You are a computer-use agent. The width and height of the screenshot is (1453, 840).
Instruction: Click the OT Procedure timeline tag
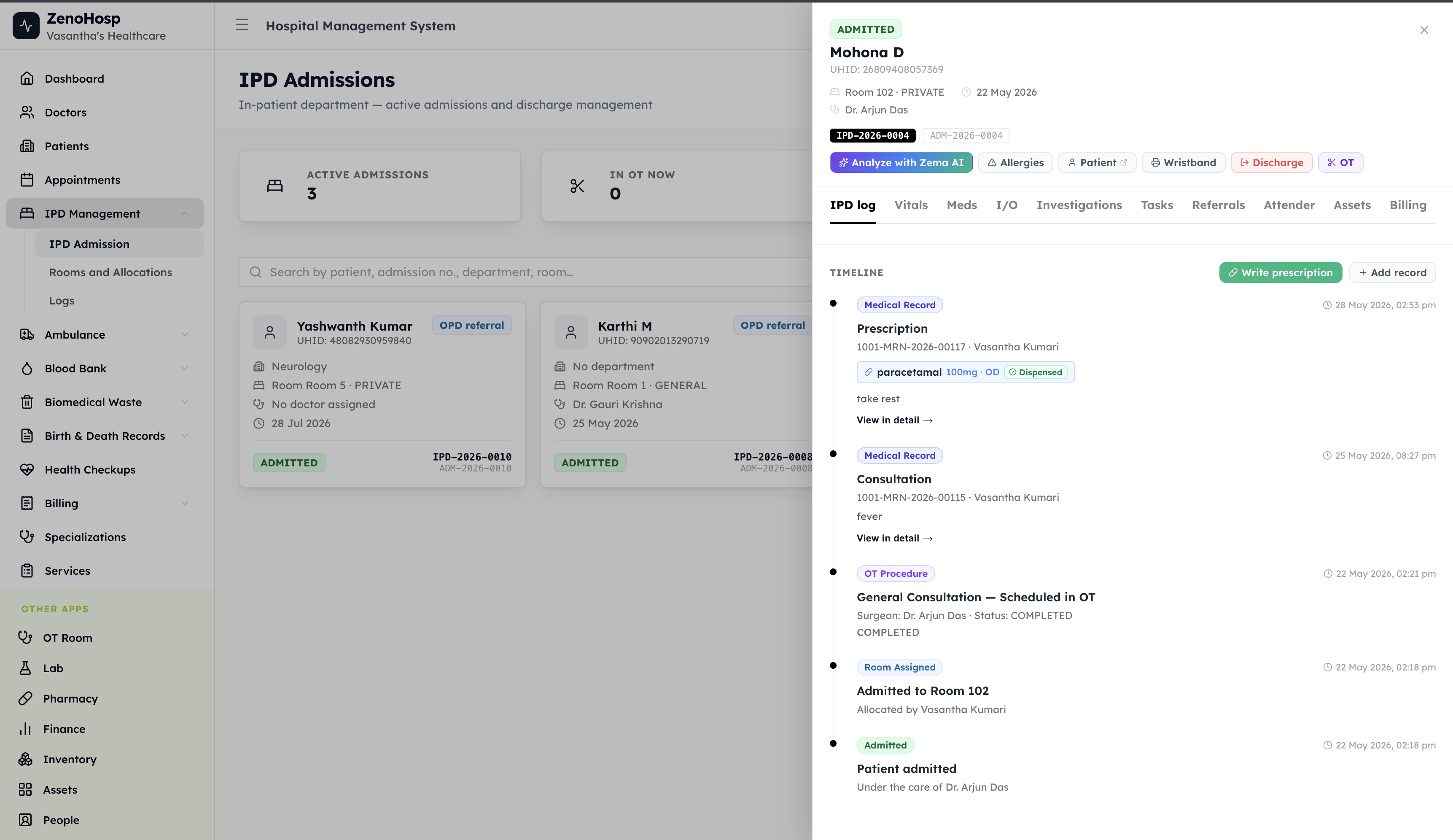click(x=896, y=573)
